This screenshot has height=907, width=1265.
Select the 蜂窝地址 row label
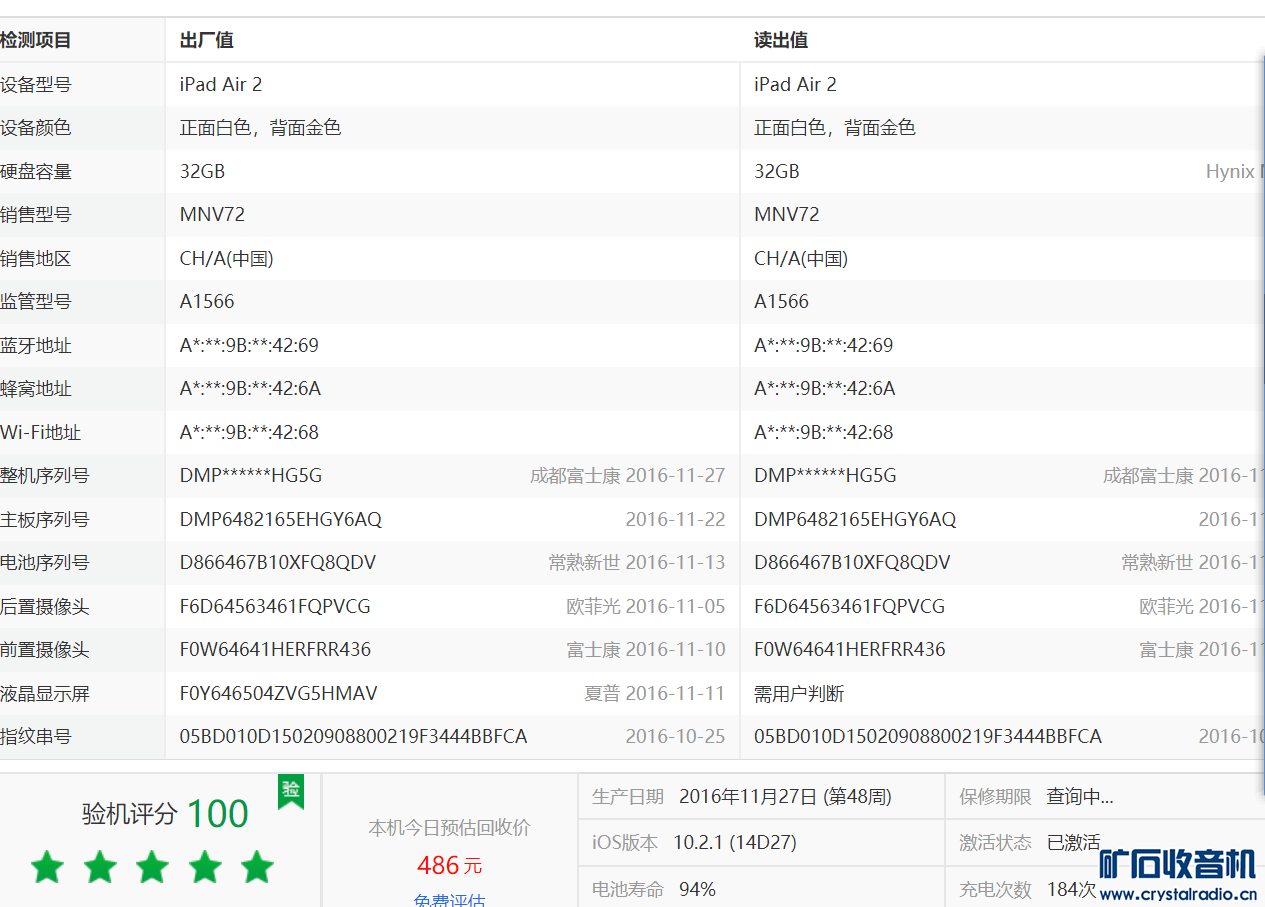36,389
